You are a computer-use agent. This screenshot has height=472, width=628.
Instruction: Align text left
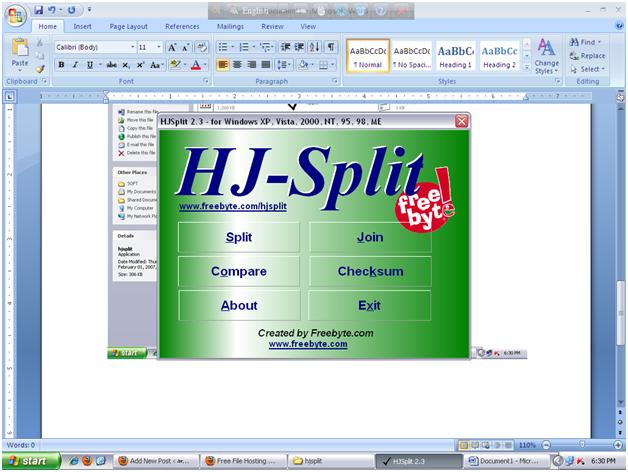click(223, 65)
